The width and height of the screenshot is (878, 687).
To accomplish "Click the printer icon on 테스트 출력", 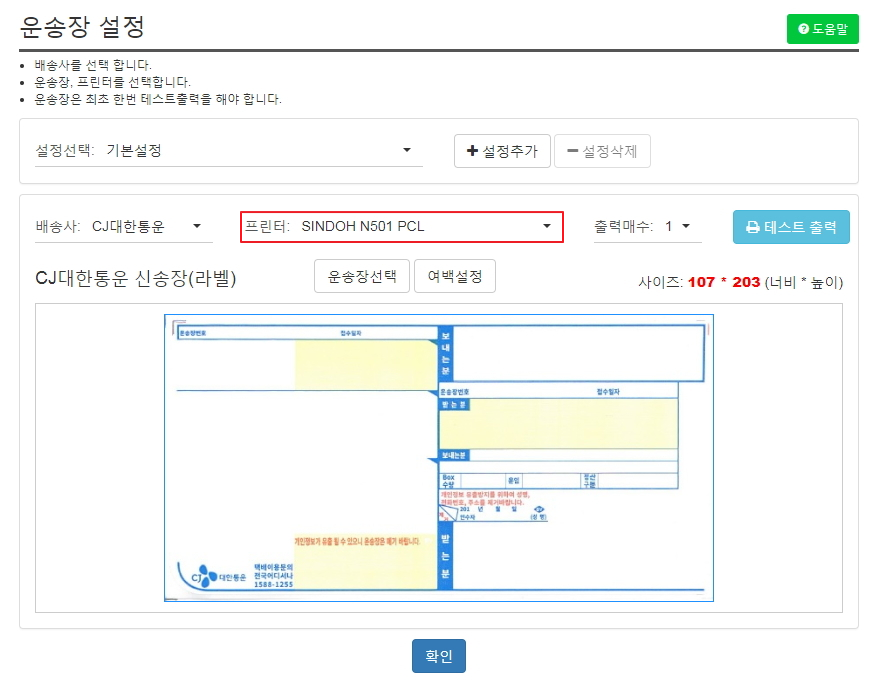I will pyautogui.click(x=753, y=227).
